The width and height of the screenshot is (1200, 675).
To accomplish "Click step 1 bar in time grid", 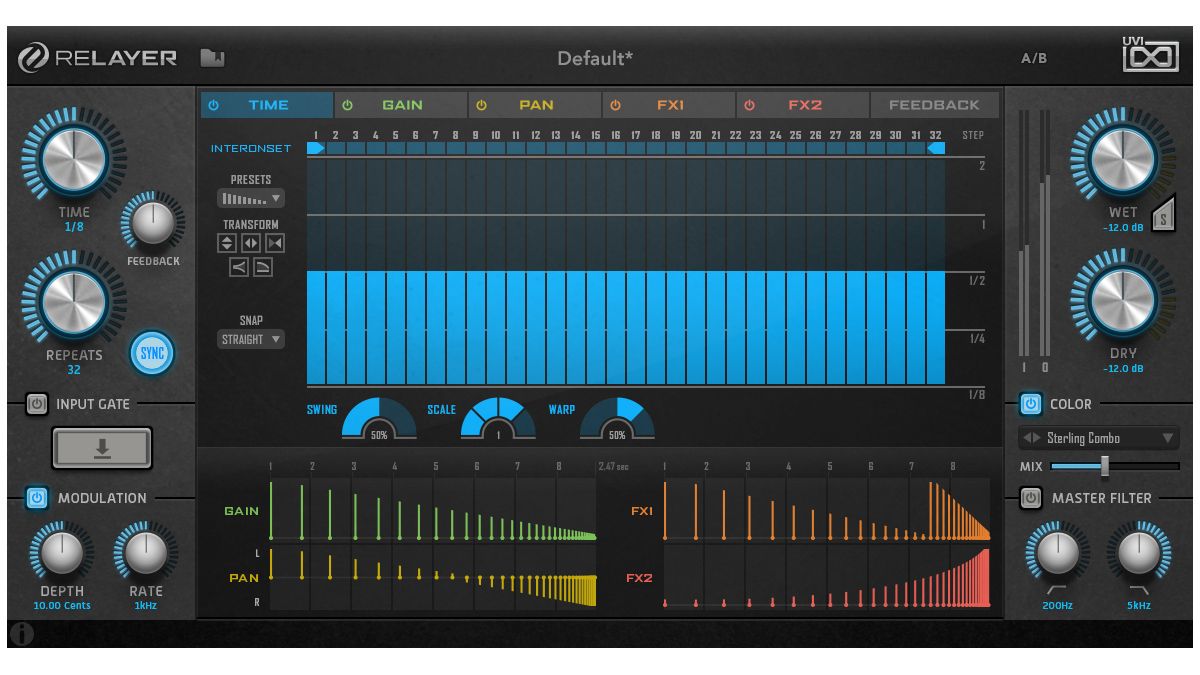I will [x=316, y=328].
